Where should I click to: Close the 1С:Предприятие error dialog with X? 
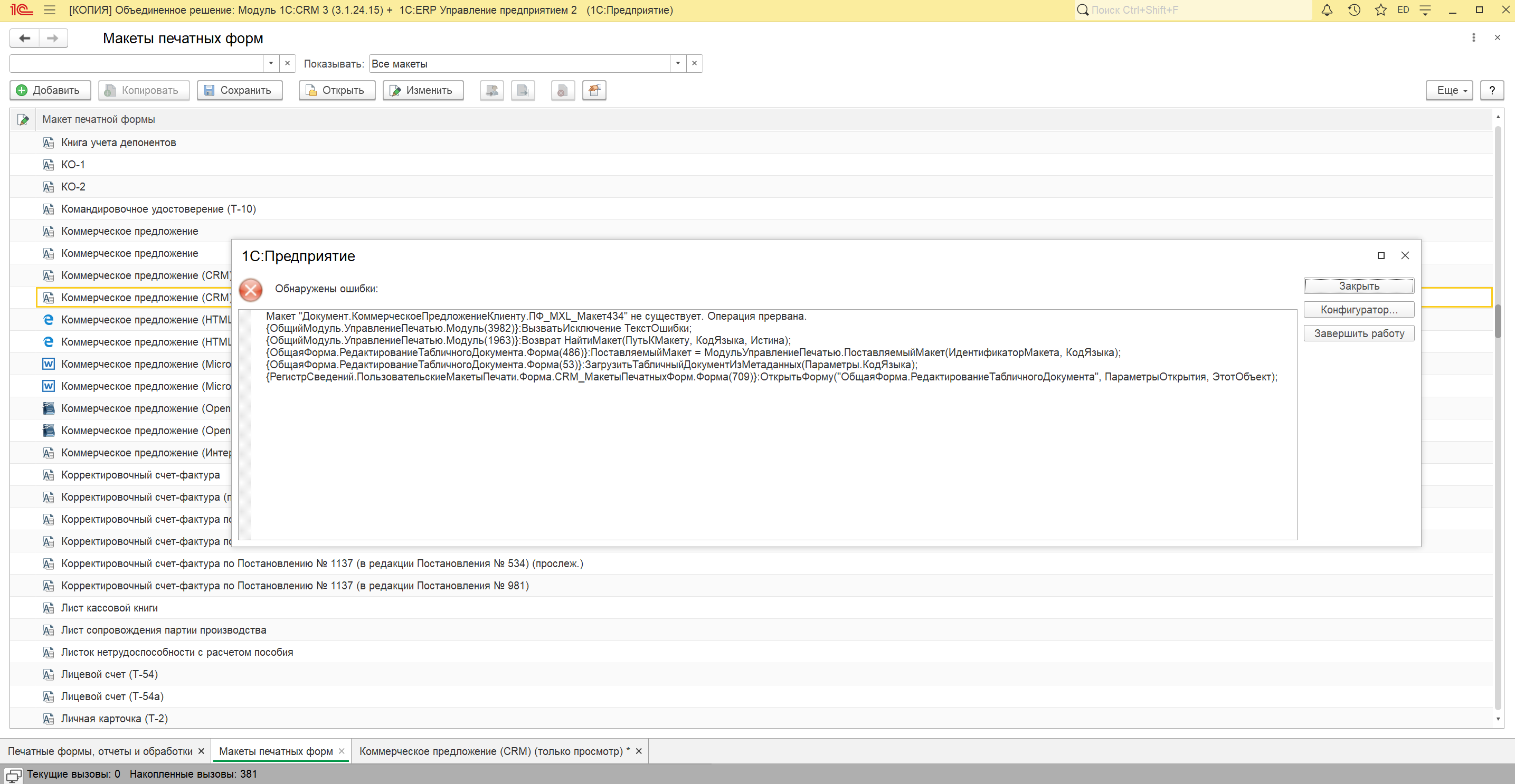1405,256
